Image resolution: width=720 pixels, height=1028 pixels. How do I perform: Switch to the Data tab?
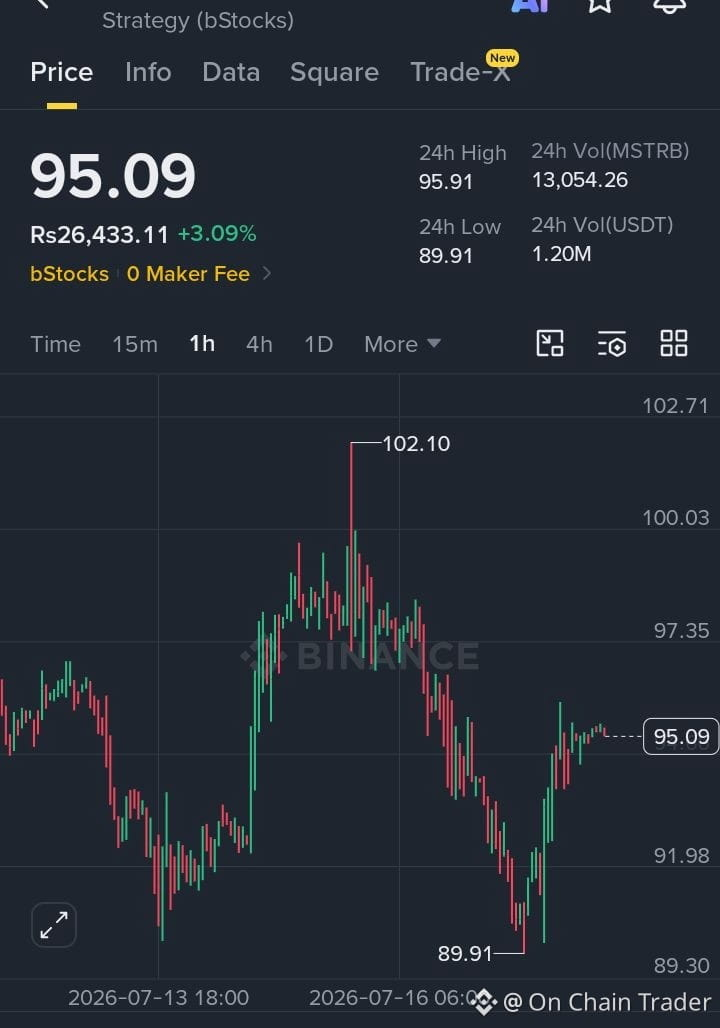click(x=231, y=72)
